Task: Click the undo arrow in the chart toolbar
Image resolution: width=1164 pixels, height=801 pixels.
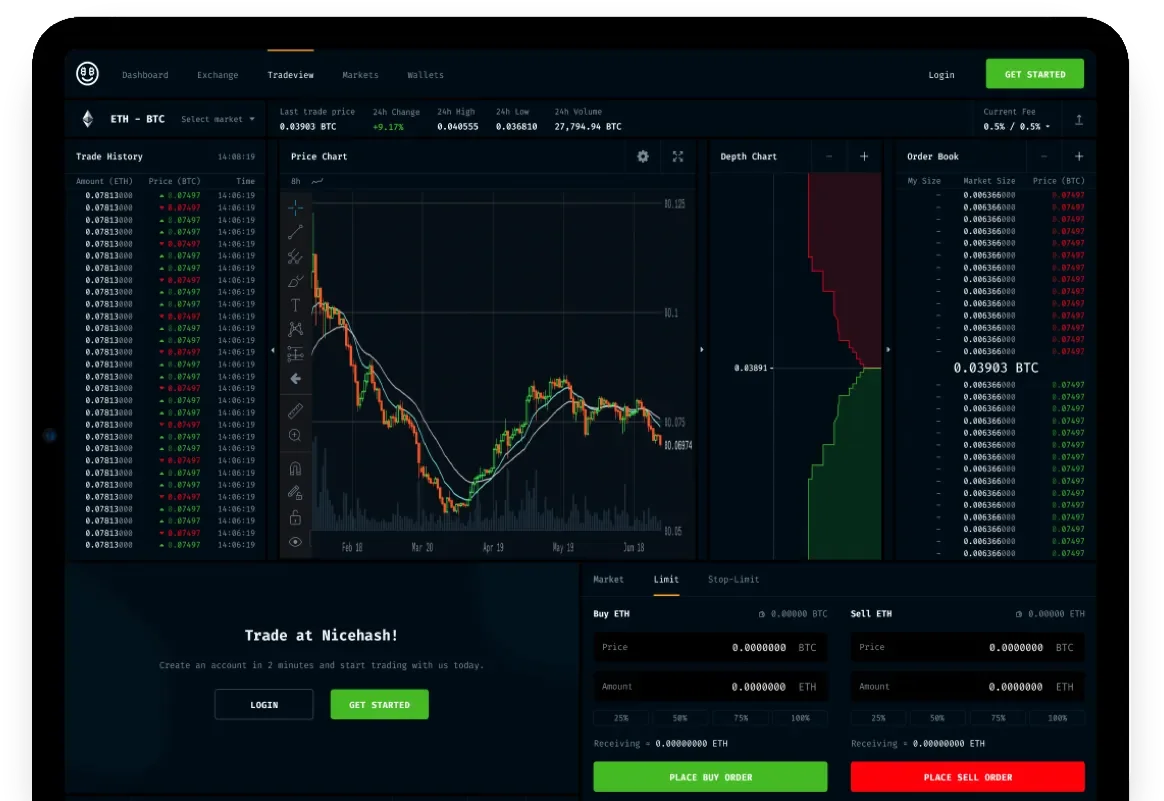Action: [295, 378]
